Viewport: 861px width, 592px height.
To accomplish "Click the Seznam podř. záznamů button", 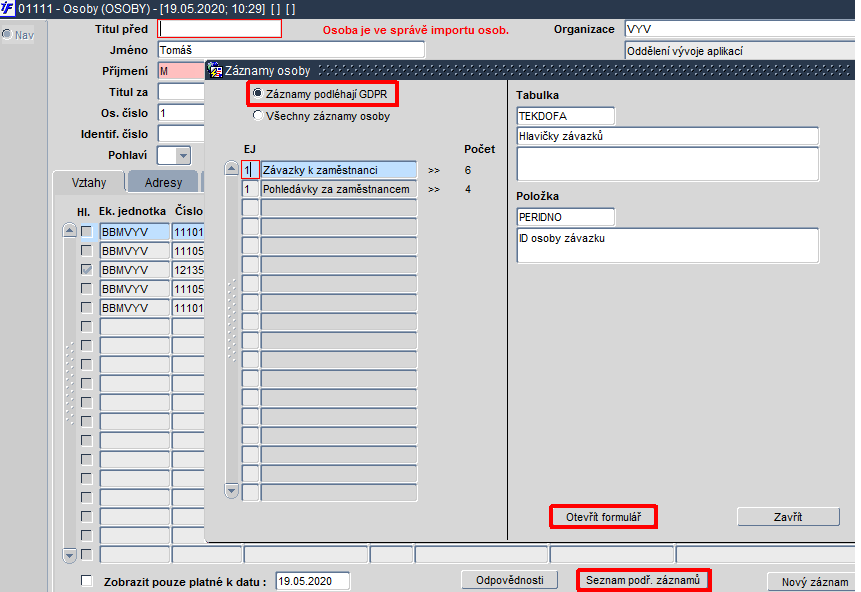I will (x=643, y=580).
